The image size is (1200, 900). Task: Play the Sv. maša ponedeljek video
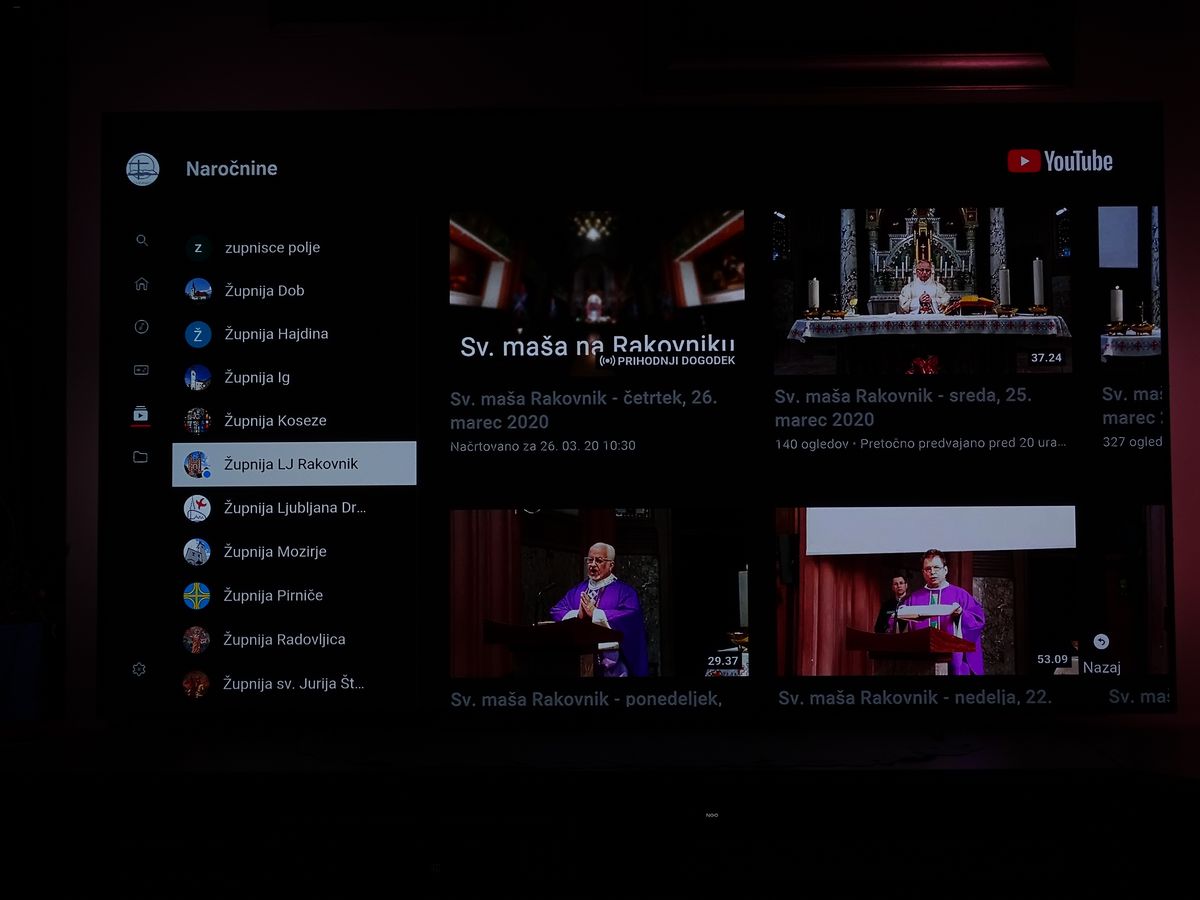click(x=598, y=592)
